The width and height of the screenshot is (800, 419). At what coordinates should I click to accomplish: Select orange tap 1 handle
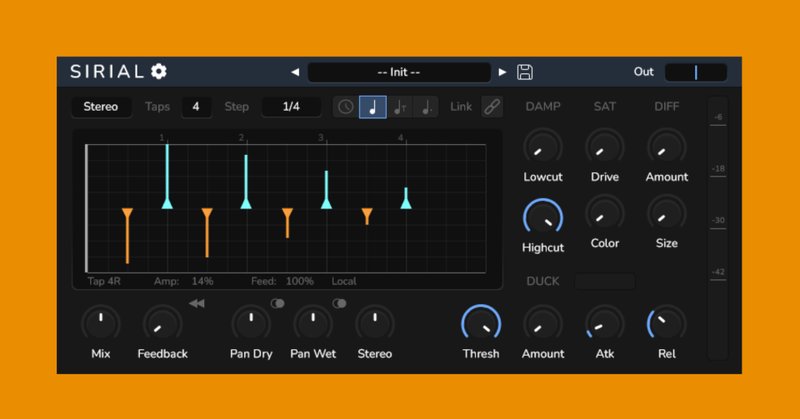tap(128, 213)
